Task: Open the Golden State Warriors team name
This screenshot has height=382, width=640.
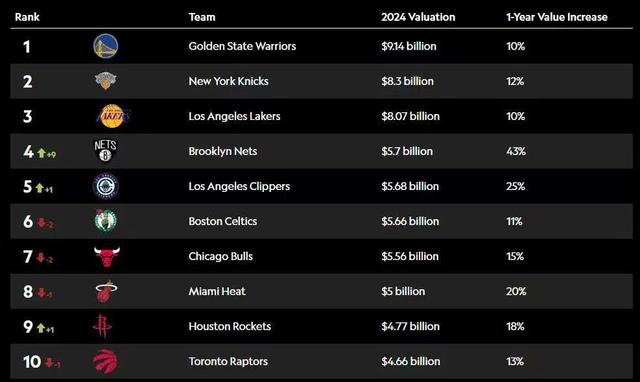Action: click(x=242, y=46)
